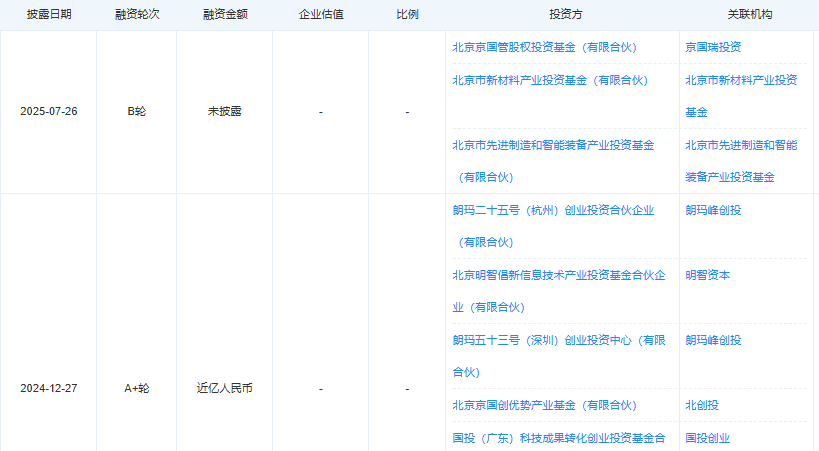Open 北京市先进制造和智能装备产业投资基金（有限合伙） investor link
The width and height of the screenshot is (819, 451).
[x=553, y=161]
